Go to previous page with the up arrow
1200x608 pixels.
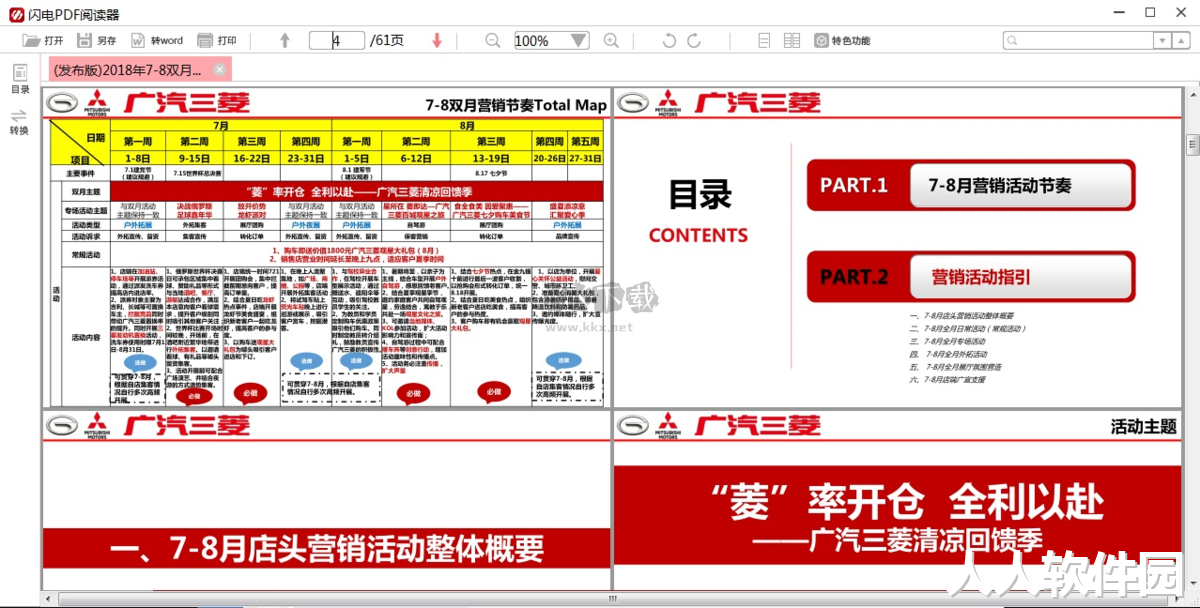pos(285,41)
